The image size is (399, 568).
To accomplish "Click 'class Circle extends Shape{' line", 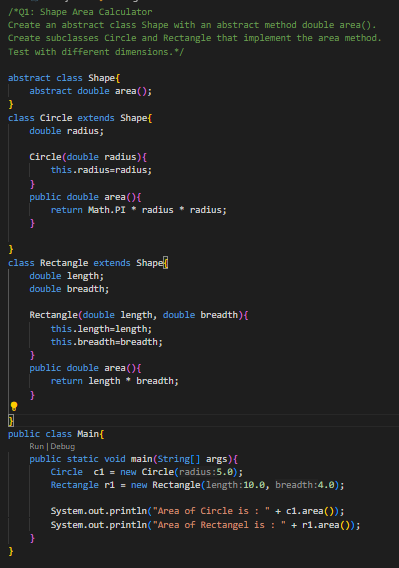I will 80,118.
